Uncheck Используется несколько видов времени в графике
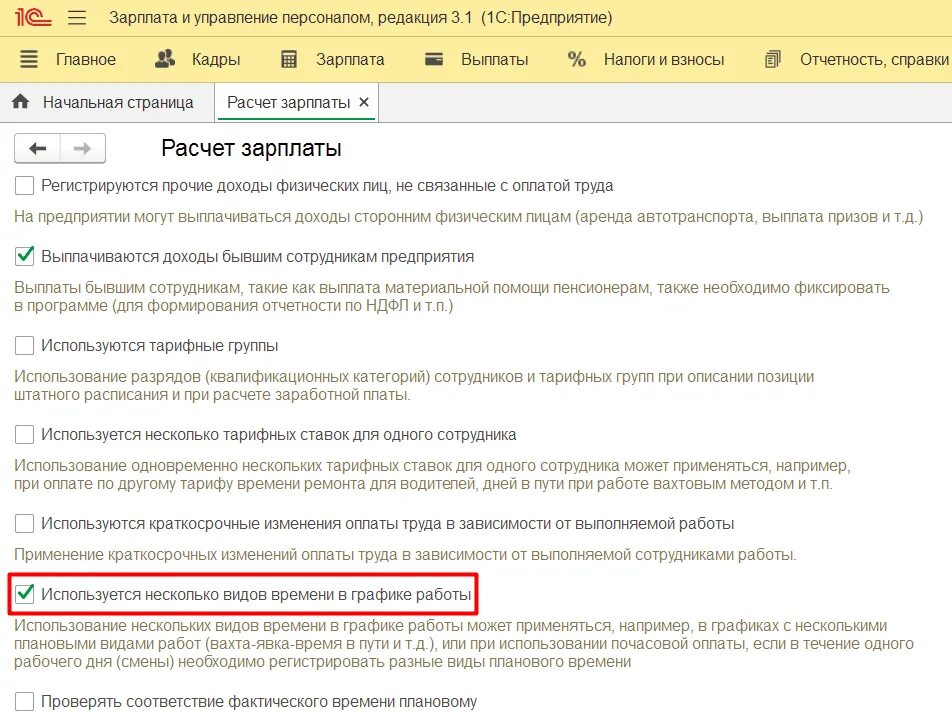 (x=24, y=594)
